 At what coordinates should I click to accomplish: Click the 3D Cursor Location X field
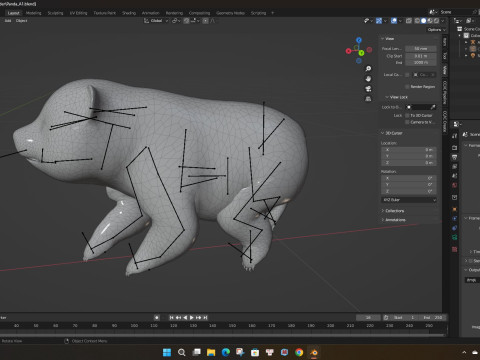click(409, 150)
